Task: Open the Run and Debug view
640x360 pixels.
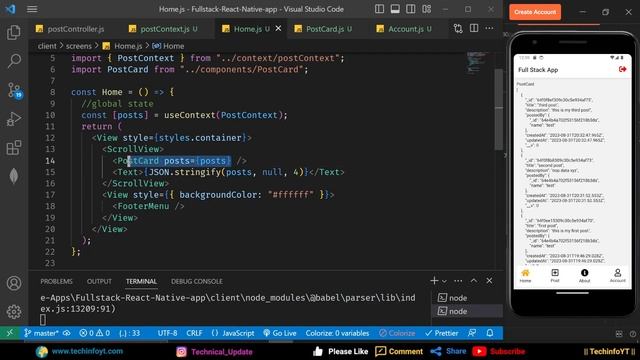Action: pyautogui.click(x=14, y=119)
